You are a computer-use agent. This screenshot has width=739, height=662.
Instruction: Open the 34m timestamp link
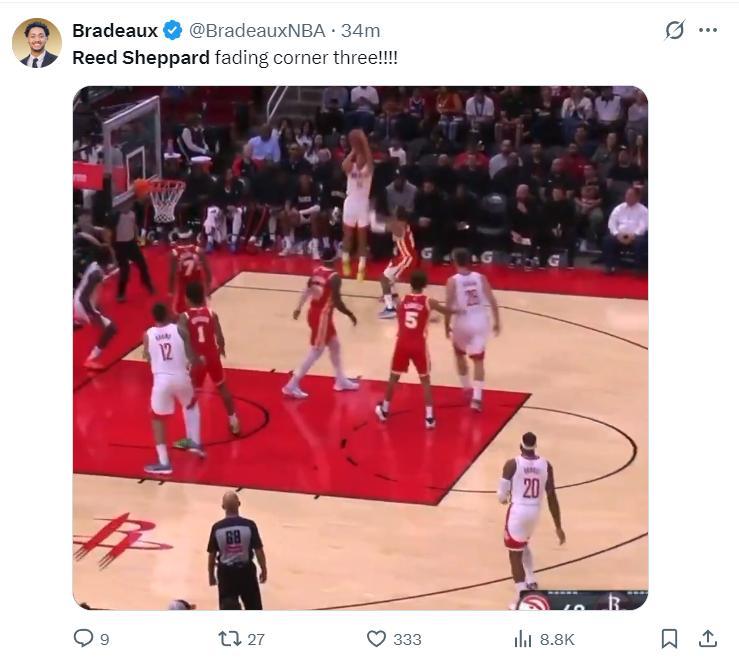point(361,31)
